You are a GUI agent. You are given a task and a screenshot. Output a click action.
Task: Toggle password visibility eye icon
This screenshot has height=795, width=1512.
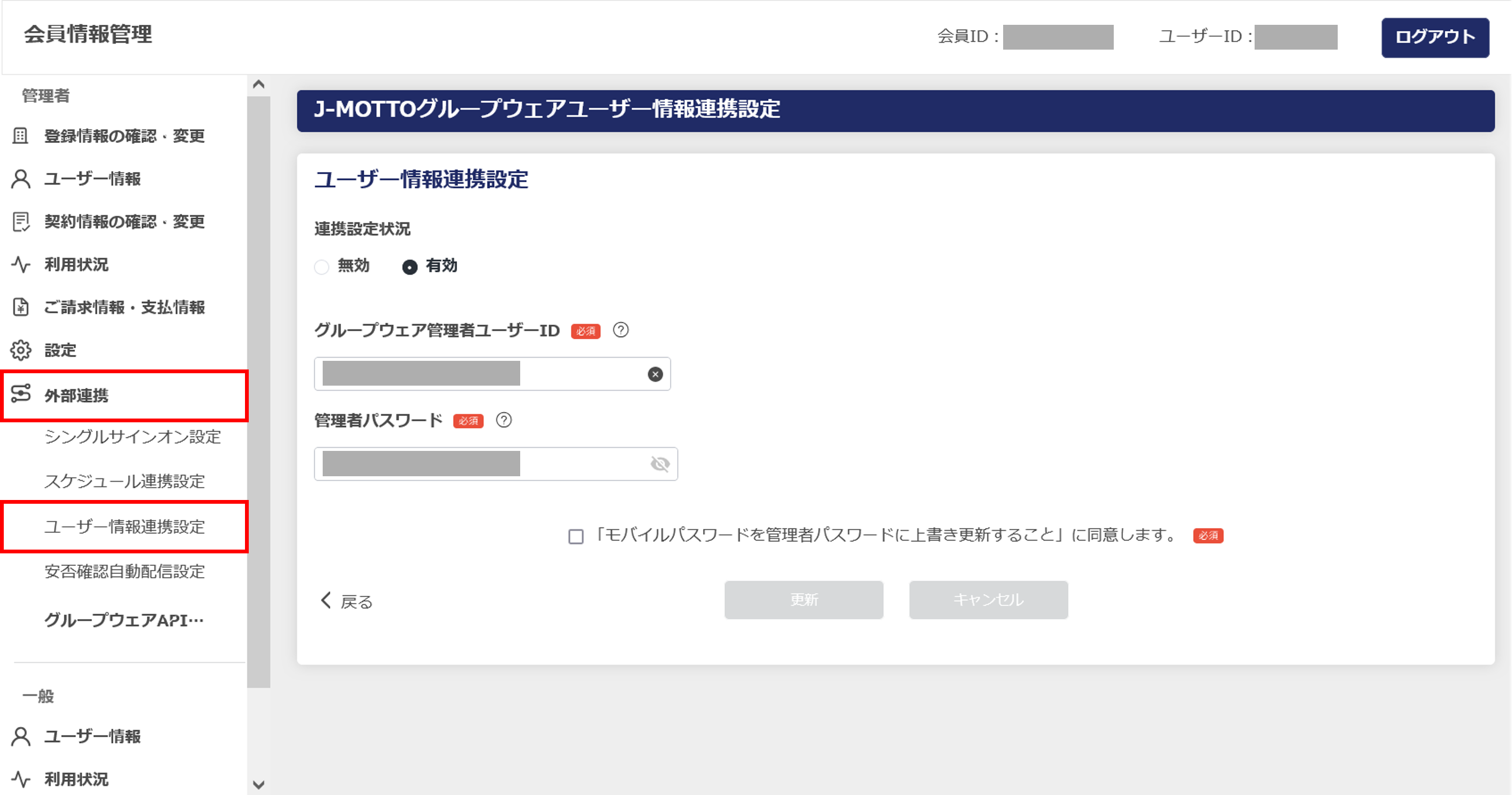coord(660,464)
